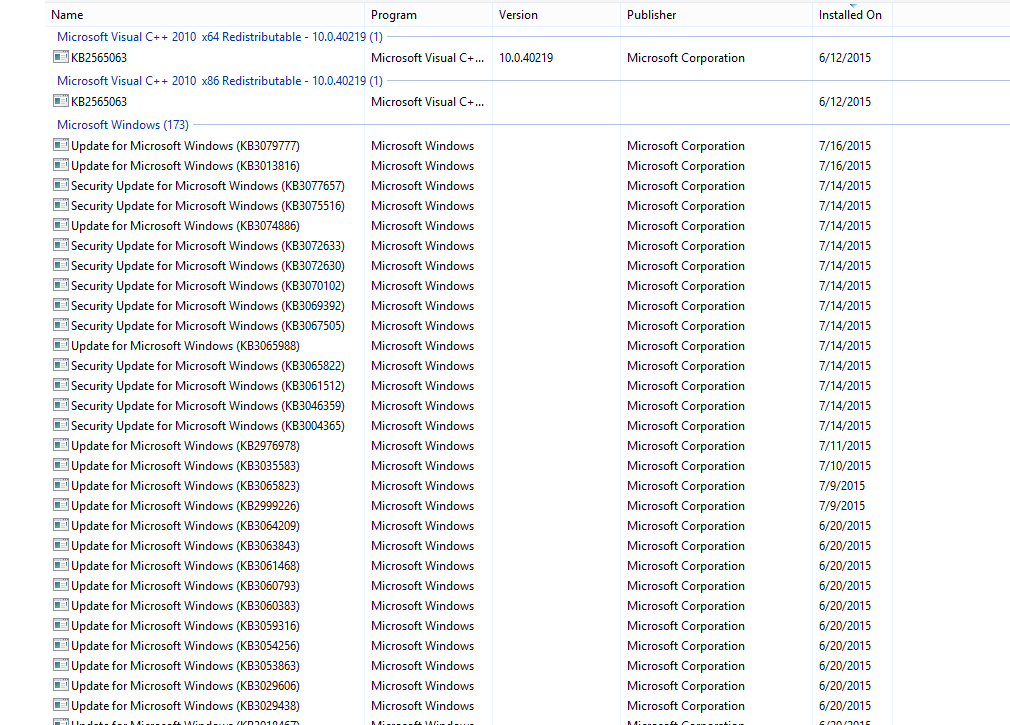Collapse Visual C++ 2010 x64 Redistributable group
Image resolution: width=1010 pixels, height=725 pixels.
[x=219, y=37]
